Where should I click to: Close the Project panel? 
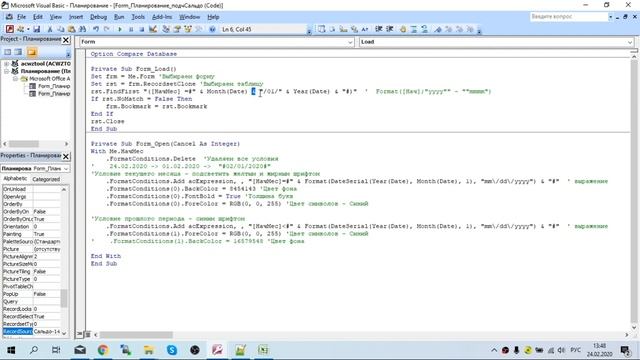[66, 40]
